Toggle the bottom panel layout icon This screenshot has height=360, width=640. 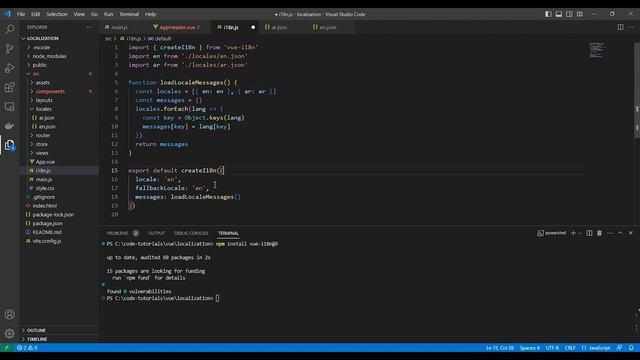(559, 14)
